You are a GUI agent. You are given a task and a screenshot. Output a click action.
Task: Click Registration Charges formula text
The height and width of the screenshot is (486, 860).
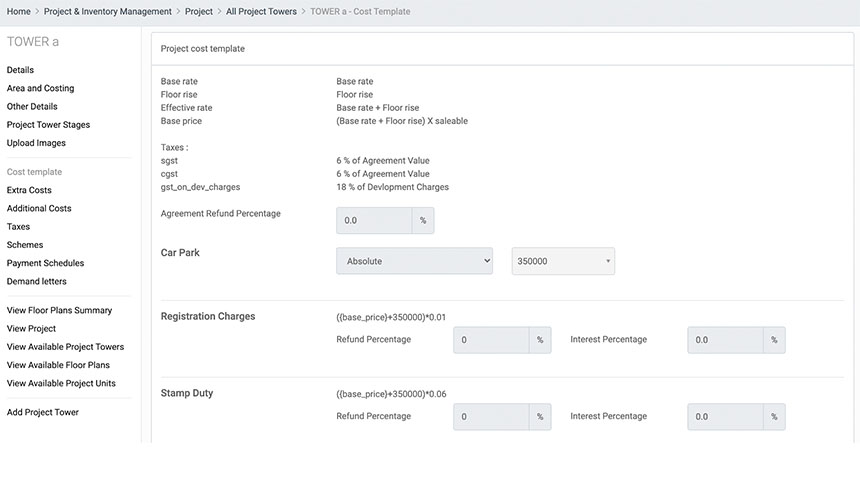[x=391, y=317]
